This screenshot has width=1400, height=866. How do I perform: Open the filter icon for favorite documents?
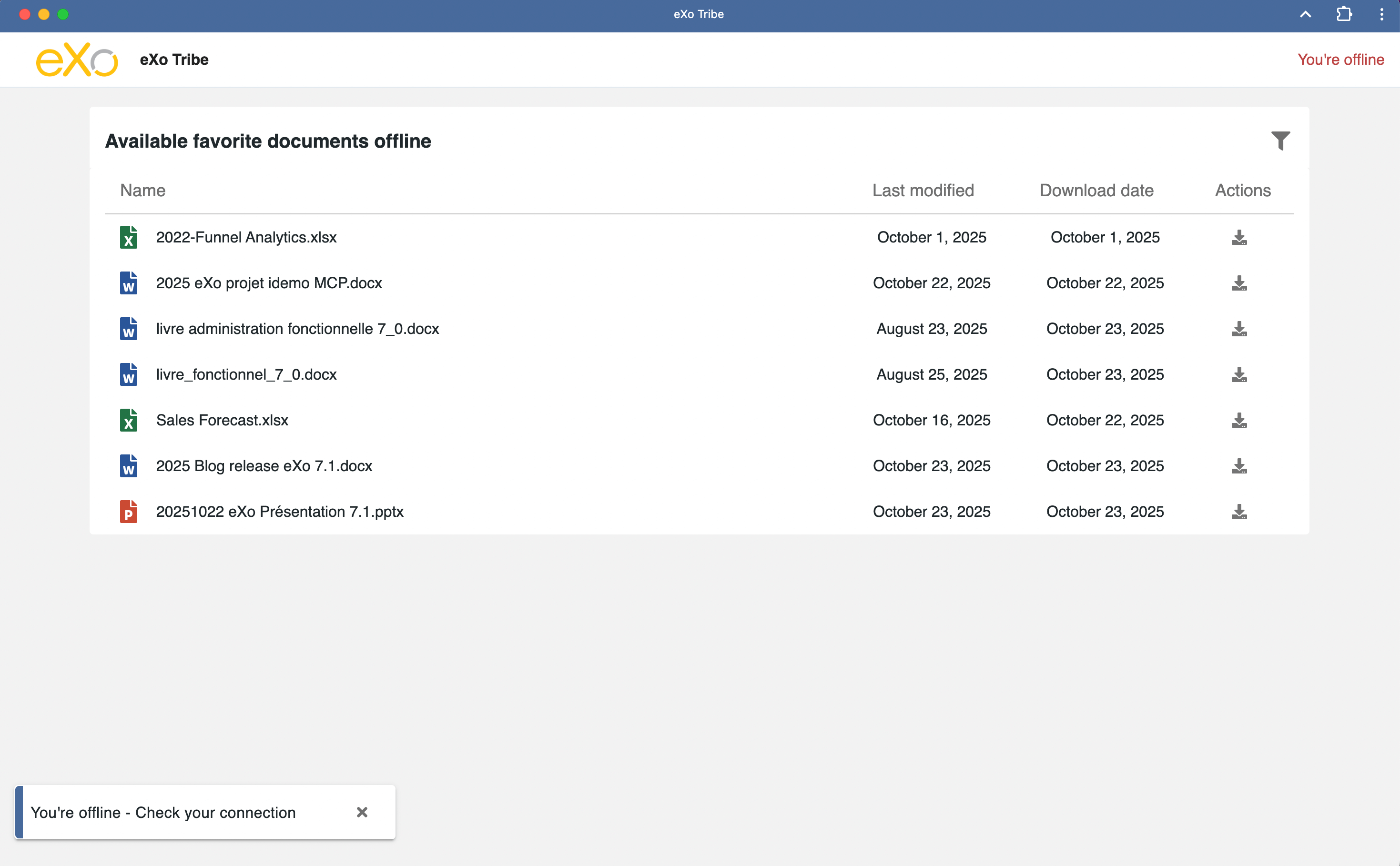[1280, 141]
